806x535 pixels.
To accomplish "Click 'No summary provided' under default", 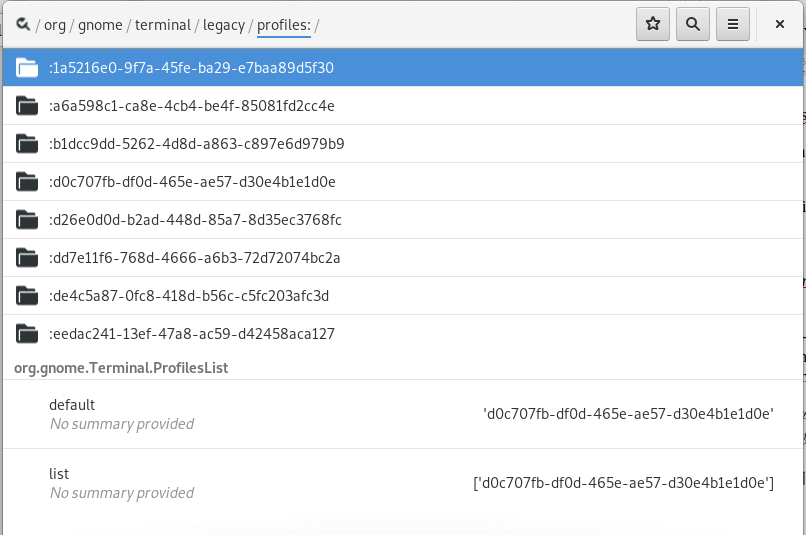I will [122, 424].
